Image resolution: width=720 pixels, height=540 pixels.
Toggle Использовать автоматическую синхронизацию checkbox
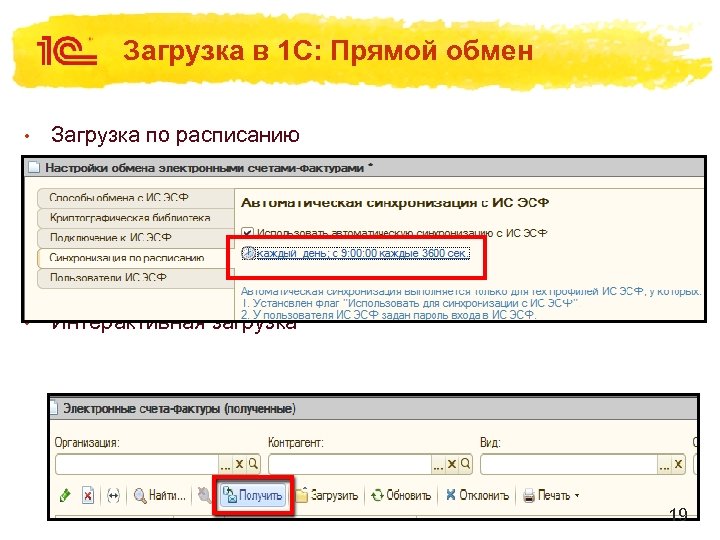(247, 233)
